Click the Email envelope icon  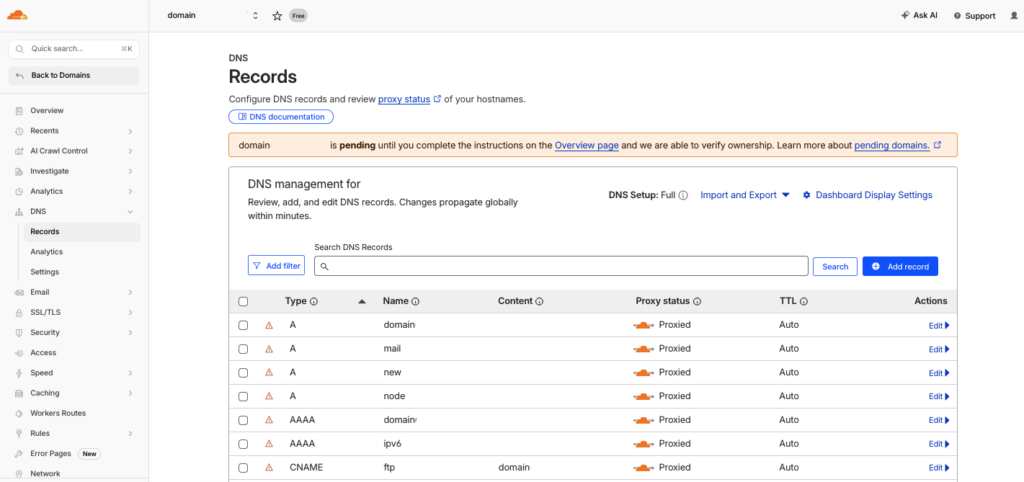pyautogui.click(x=19, y=293)
